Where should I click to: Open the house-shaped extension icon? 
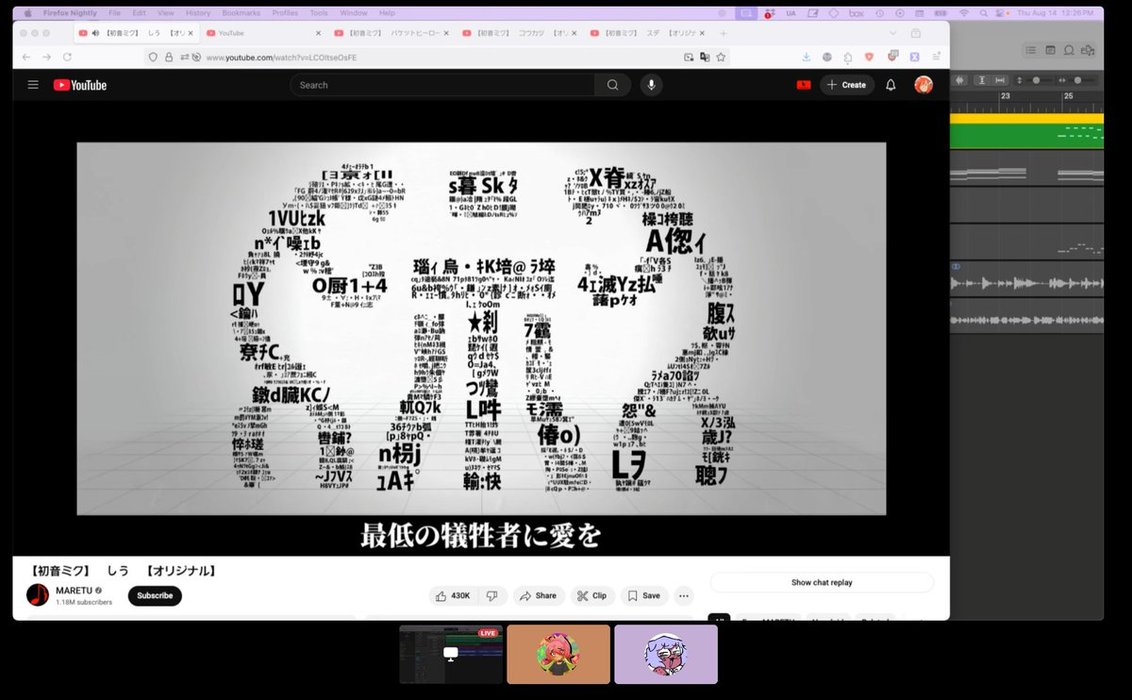pos(848,57)
